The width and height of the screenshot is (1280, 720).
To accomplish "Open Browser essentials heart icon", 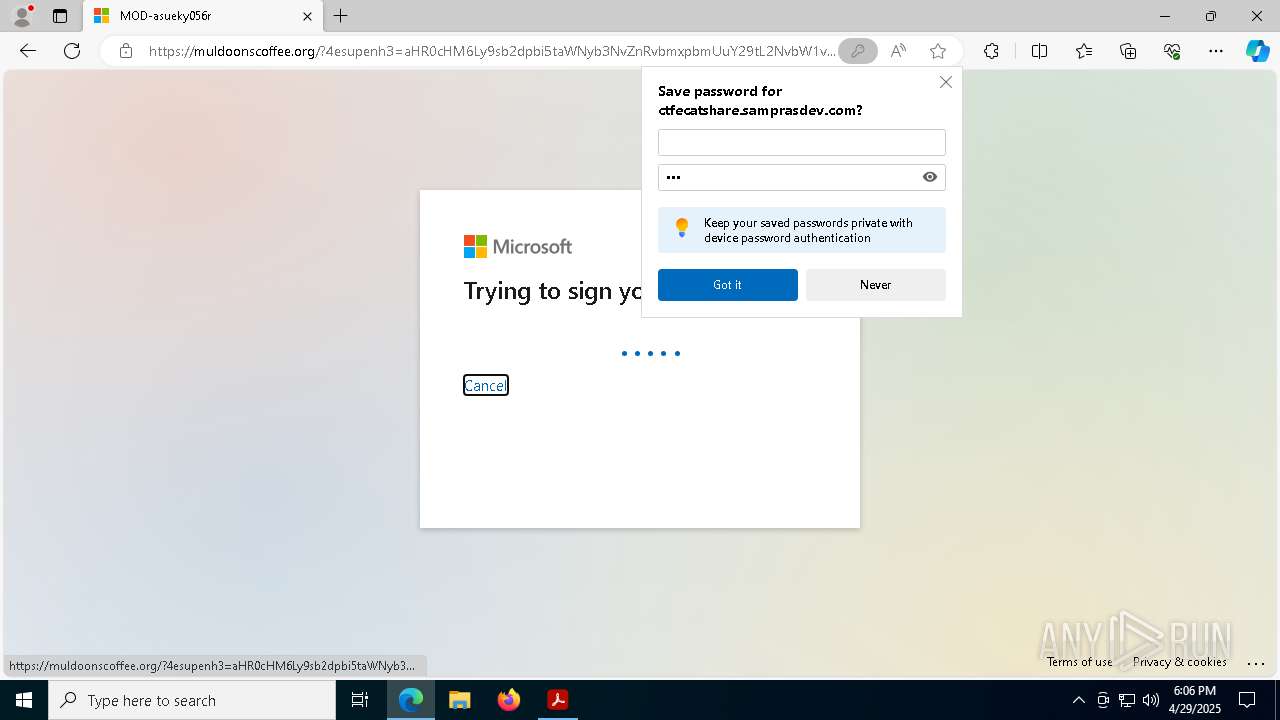I will pyautogui.click(x=1172, y=51).
